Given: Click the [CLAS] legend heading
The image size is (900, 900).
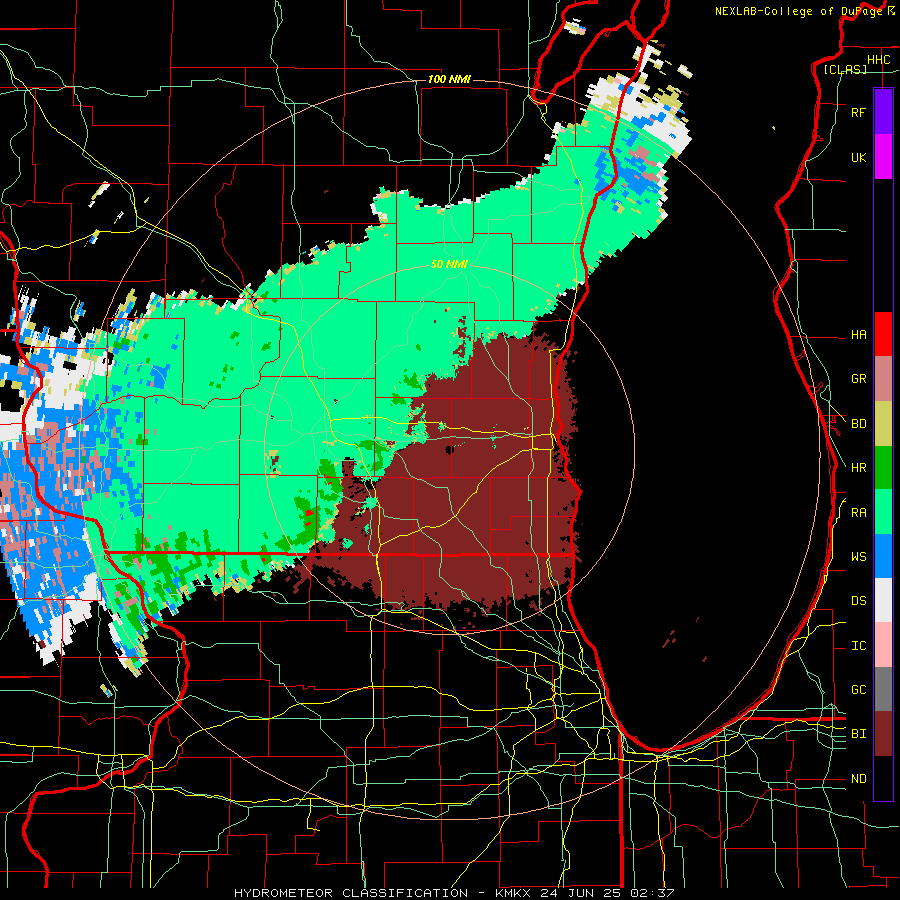Looking at the screenshot, I should coord(845,70).
